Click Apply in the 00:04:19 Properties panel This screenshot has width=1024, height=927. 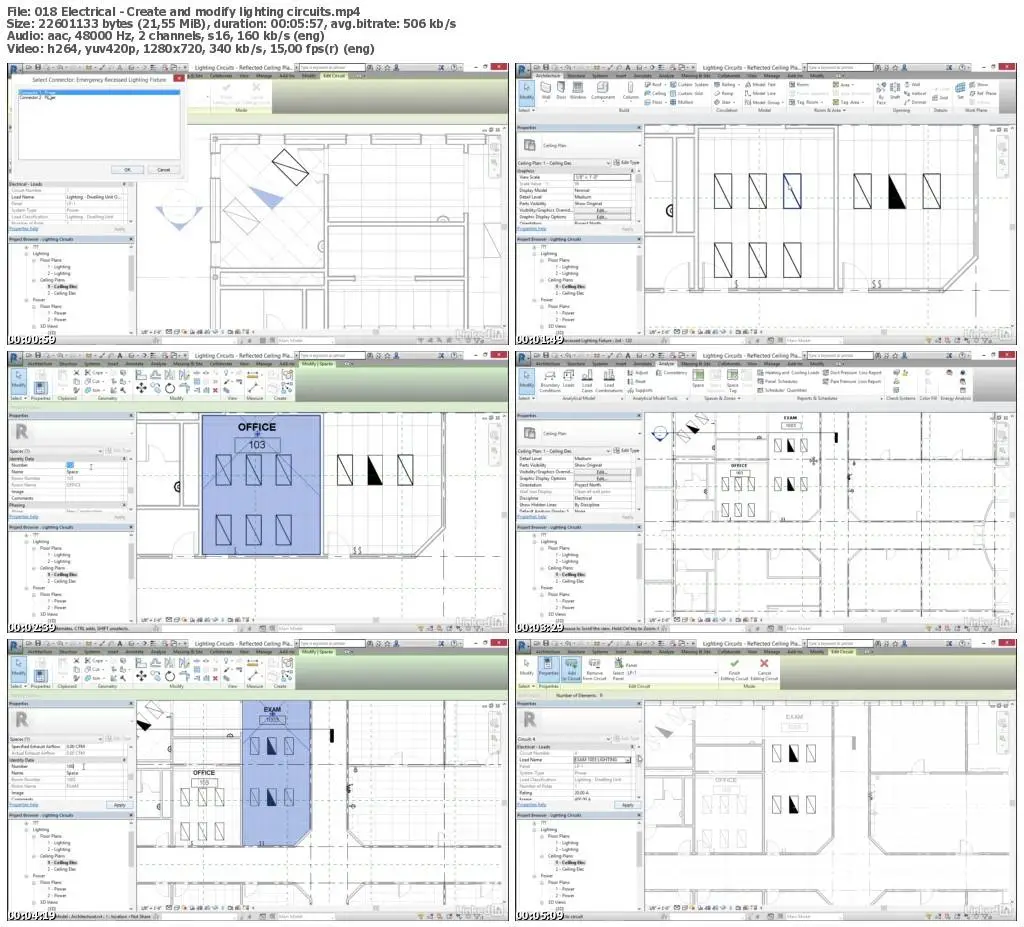click(x=120, y=805)
